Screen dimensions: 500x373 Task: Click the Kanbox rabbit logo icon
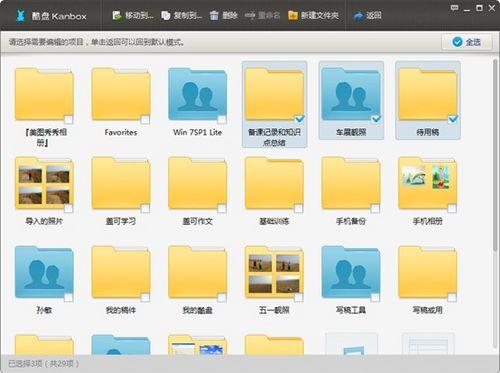tap(21, 16)
